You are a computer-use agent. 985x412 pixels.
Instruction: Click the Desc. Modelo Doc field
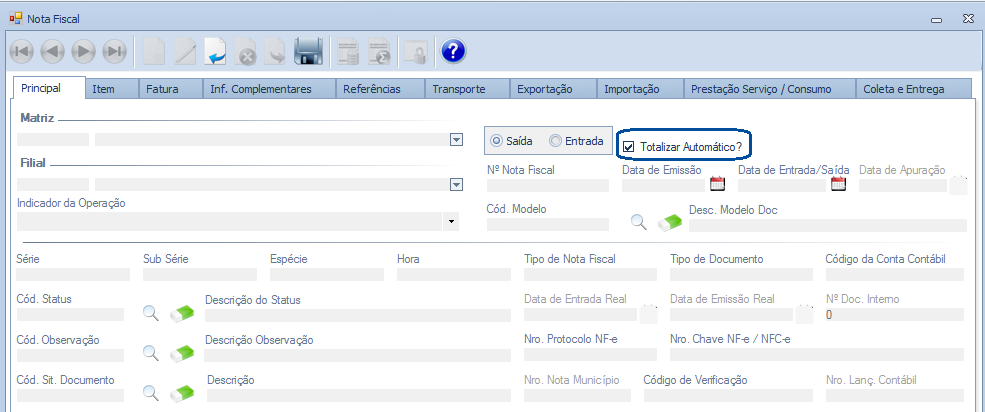(828, 225)
